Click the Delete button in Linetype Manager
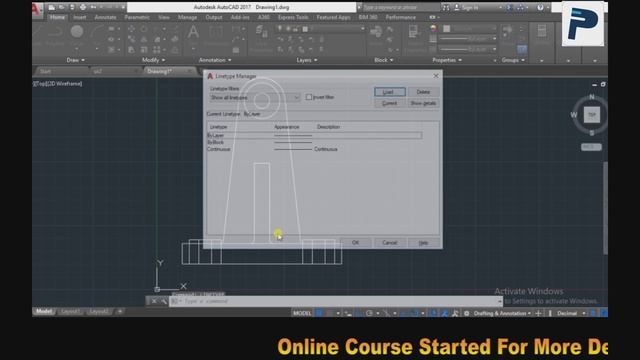The height and width of the screenshot is (360, 640). click(423, 92)
